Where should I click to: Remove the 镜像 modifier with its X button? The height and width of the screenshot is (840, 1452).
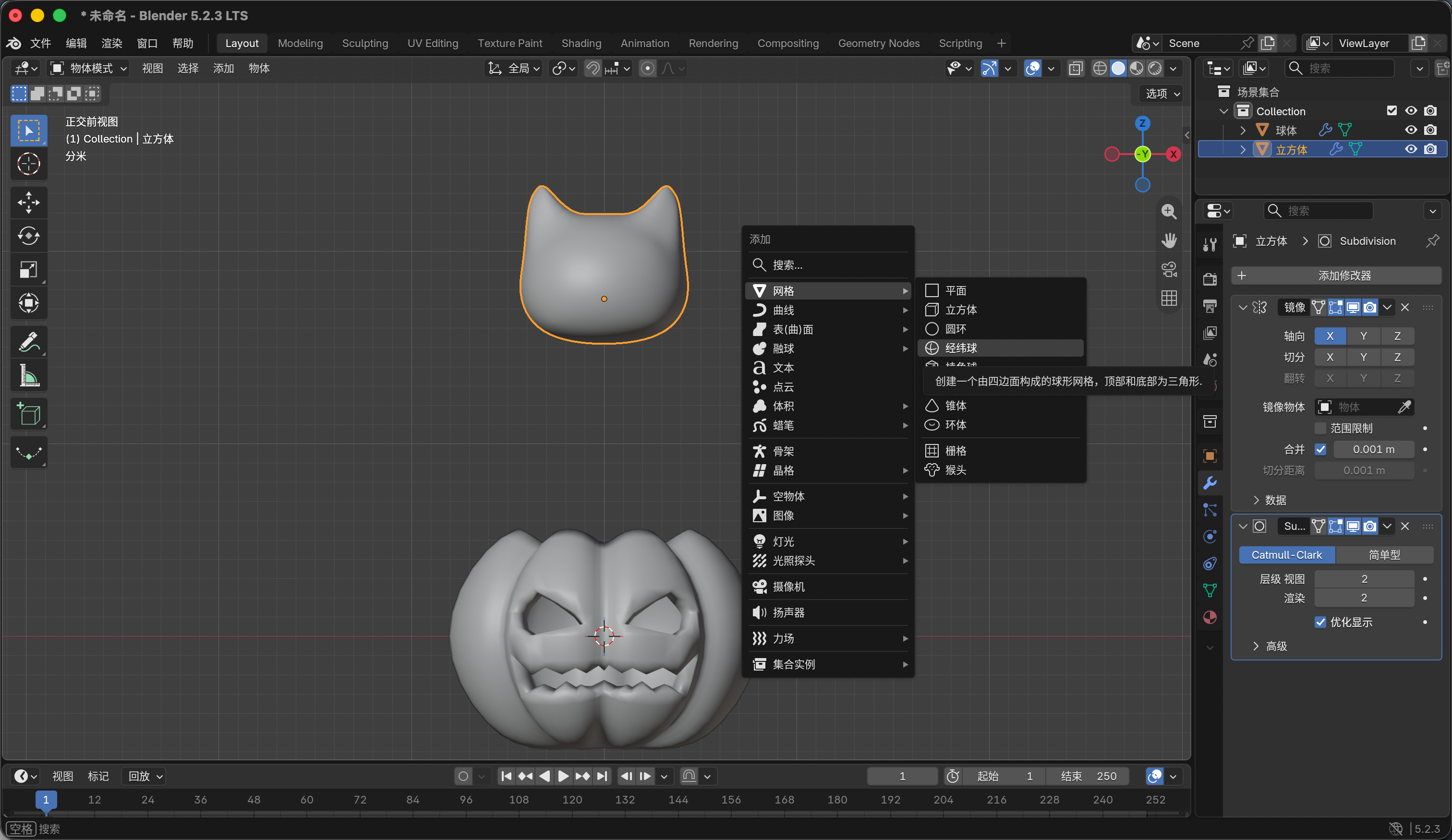[1405, 307]
